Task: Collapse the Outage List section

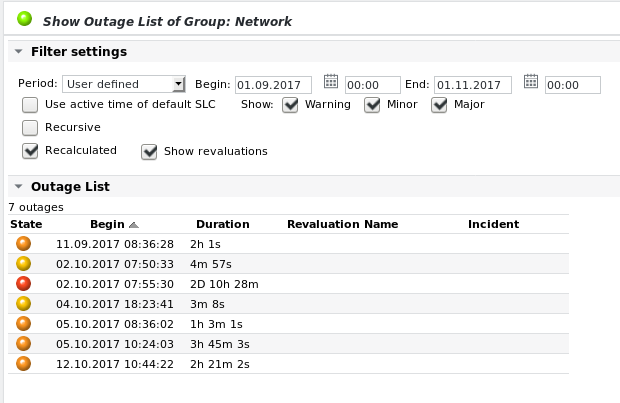Action: pos(18,187)
